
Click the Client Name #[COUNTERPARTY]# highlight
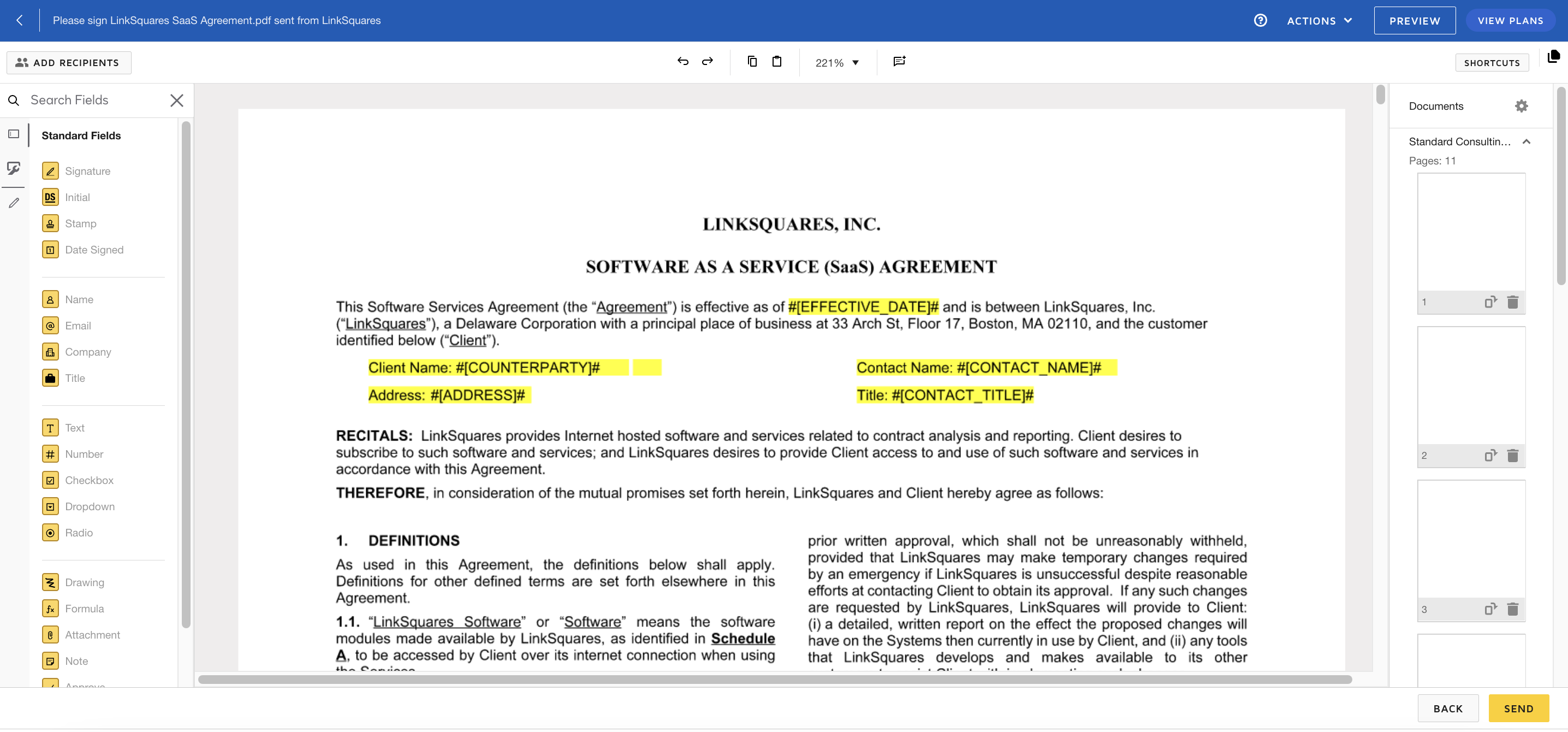click(x=498, y=368)
